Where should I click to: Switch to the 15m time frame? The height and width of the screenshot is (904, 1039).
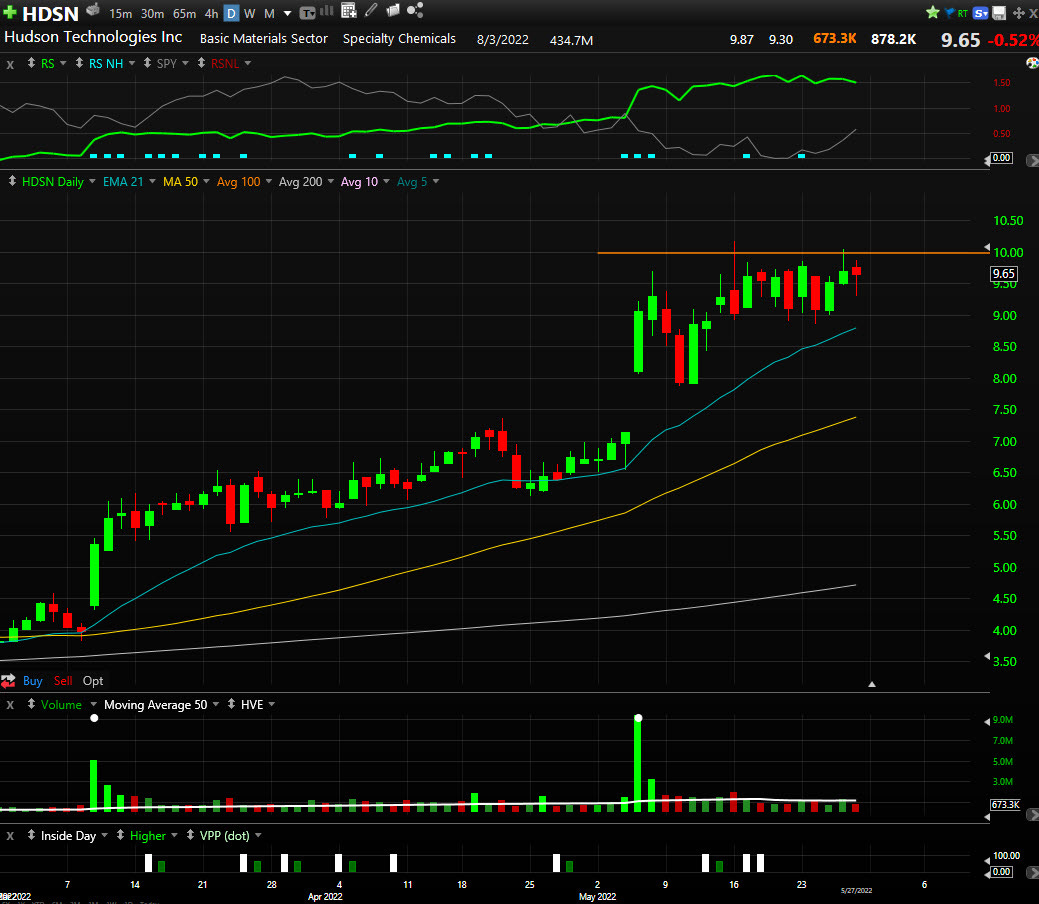point(121,13)
